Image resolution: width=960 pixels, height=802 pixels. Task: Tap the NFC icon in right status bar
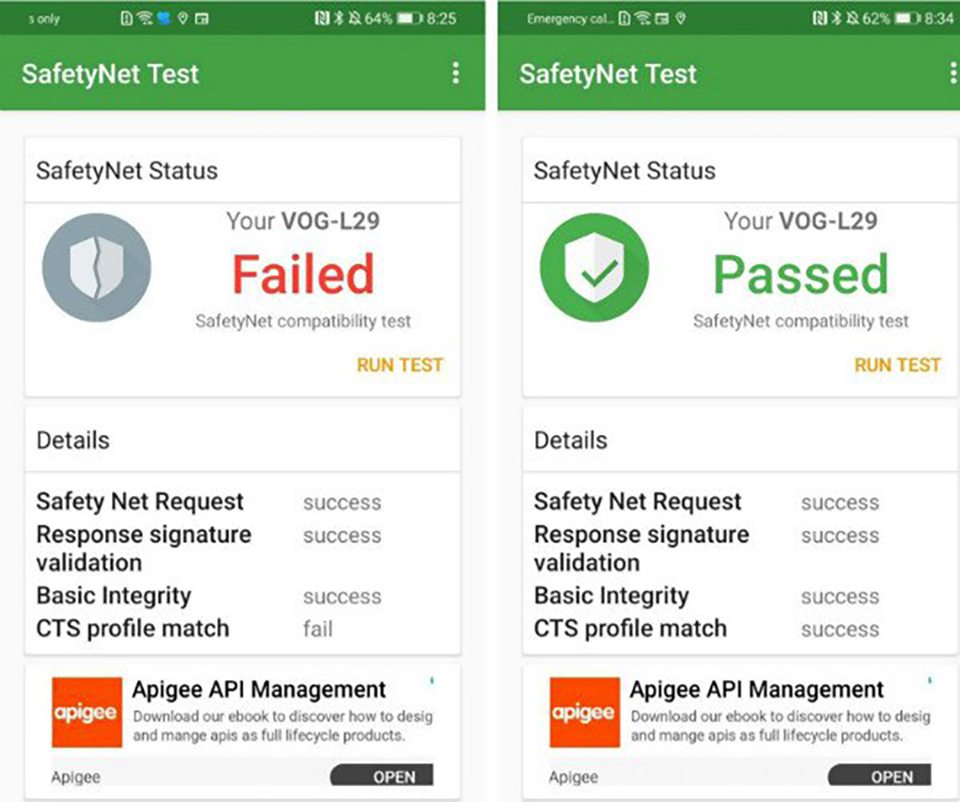click(819, 18)
